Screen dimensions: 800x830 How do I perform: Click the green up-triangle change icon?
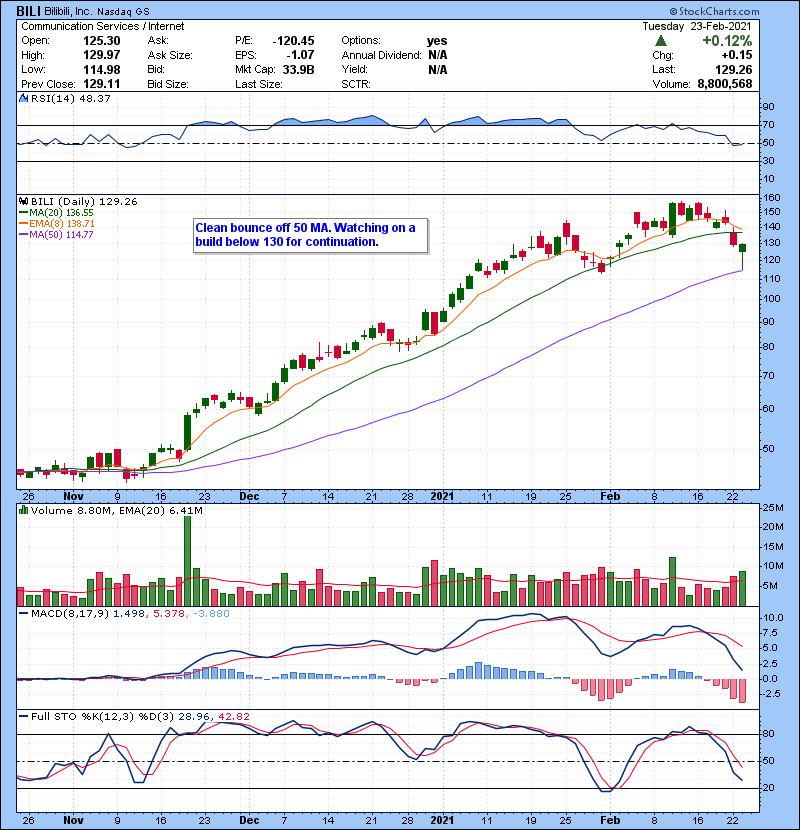661,41
